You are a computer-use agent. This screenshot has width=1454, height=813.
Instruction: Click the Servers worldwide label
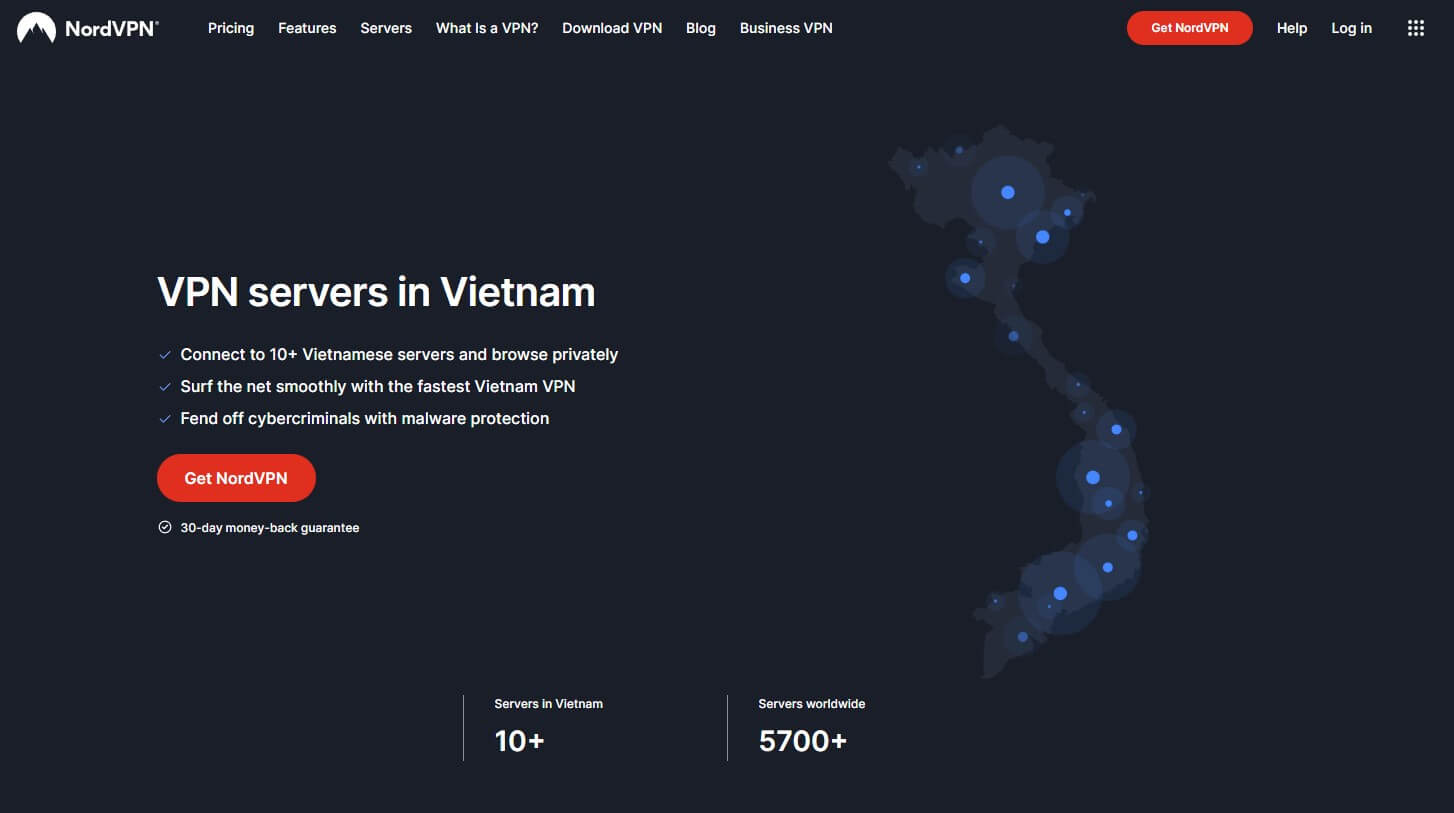point(812,704)
